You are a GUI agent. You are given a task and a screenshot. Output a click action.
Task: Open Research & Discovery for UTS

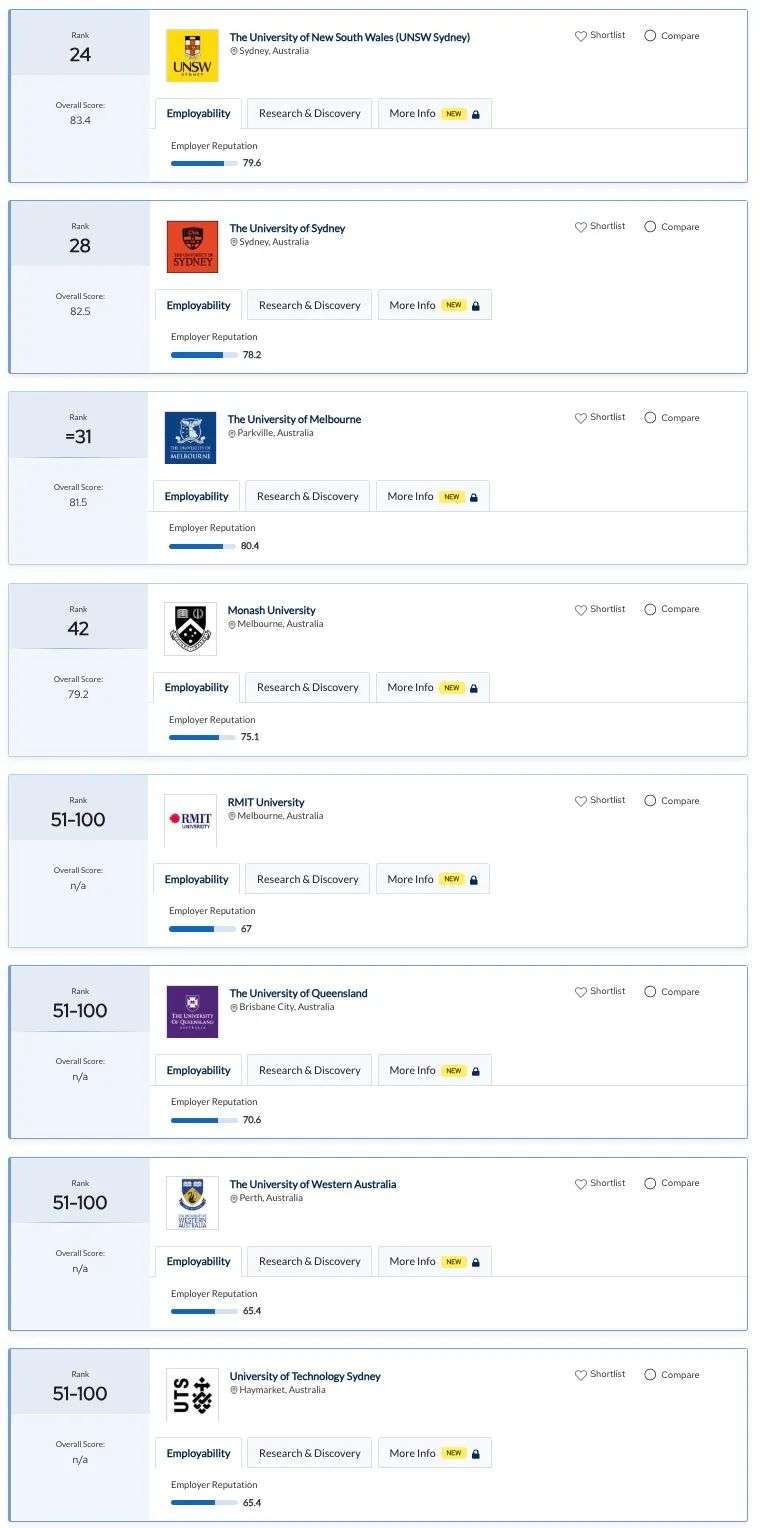tap(309, 1453)
